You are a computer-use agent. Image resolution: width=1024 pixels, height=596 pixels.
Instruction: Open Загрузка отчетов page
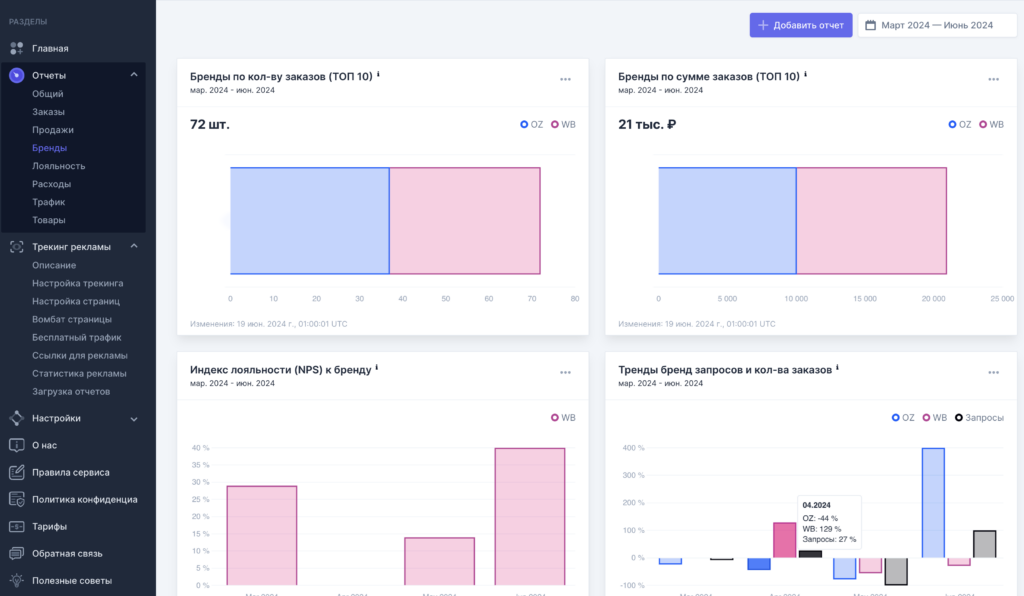tap(71, 392)
